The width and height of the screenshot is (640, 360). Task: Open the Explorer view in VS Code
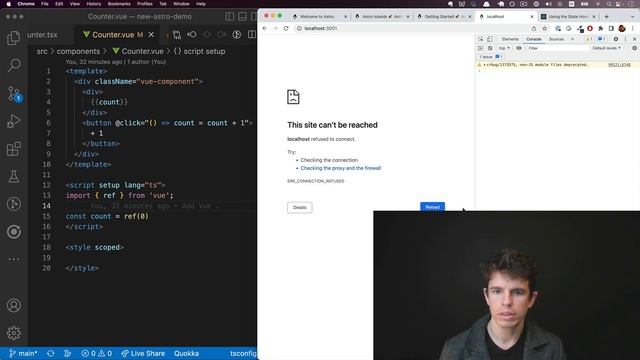pos(13,38)
